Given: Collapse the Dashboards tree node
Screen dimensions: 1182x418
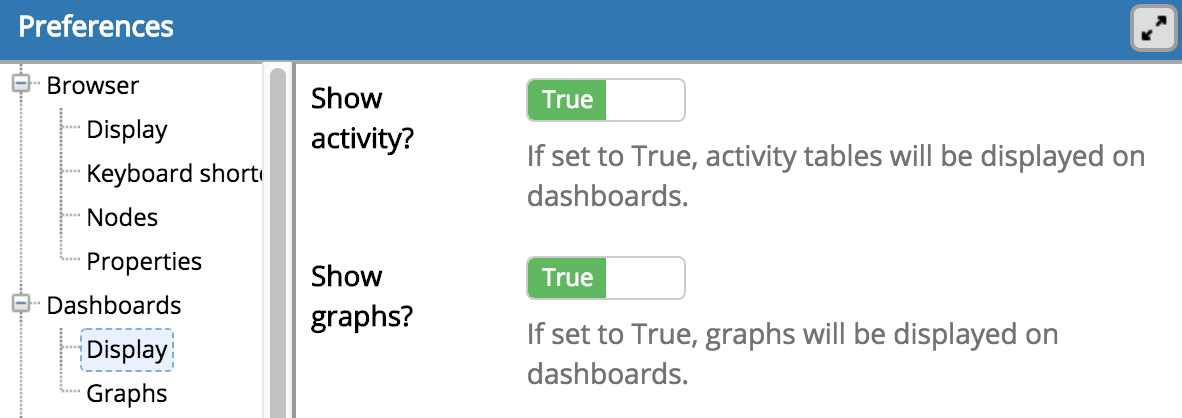Looking at the screenshot, I should click(x=20, y=305).
